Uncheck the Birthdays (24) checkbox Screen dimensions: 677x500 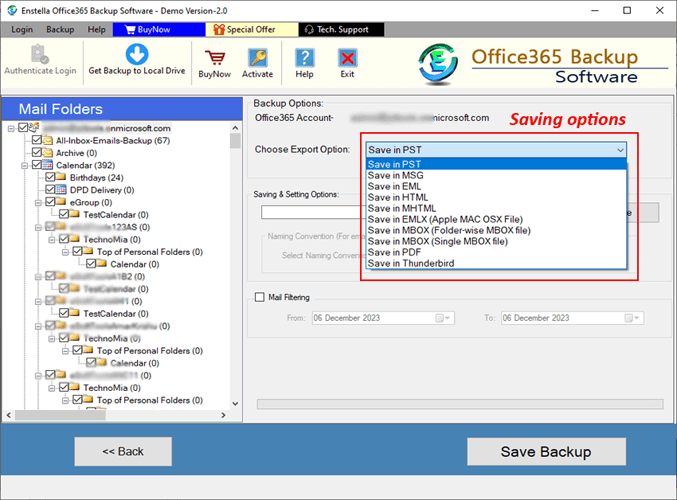coord(50,177)
